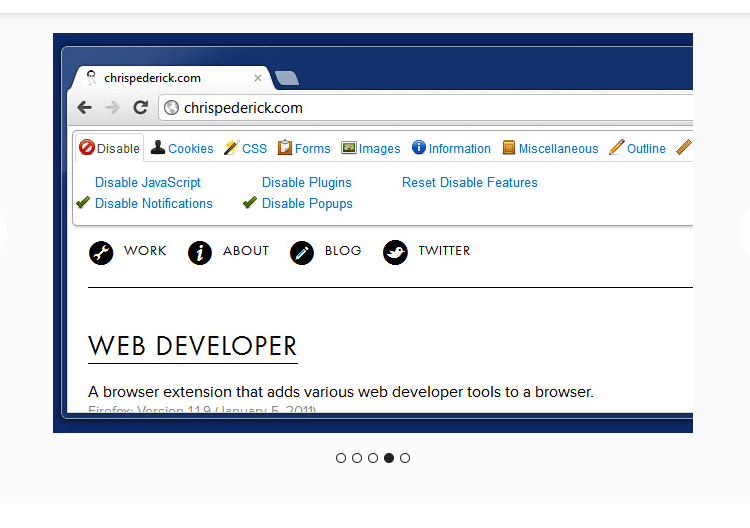The height and width of the screenshot is (528, 750).
Task: Open the BLOG link
Action: coord(343,251)
